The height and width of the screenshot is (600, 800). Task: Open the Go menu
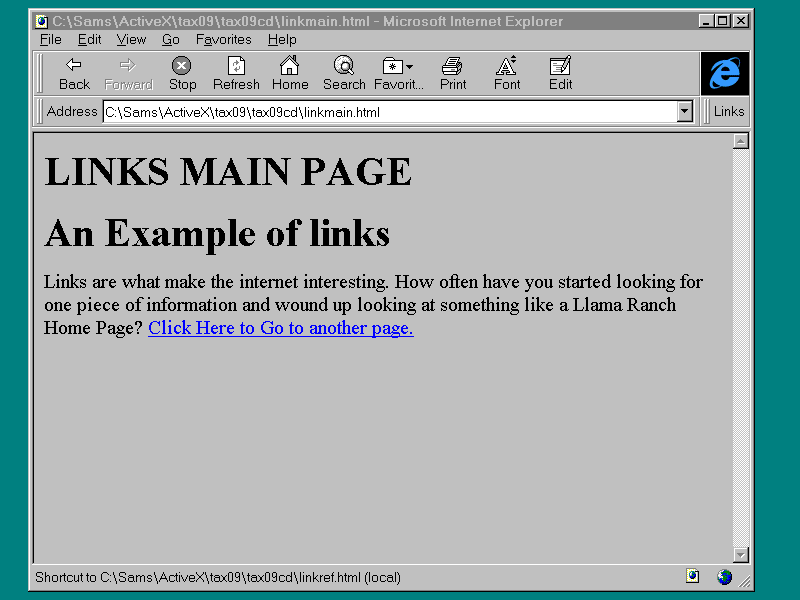171,40
